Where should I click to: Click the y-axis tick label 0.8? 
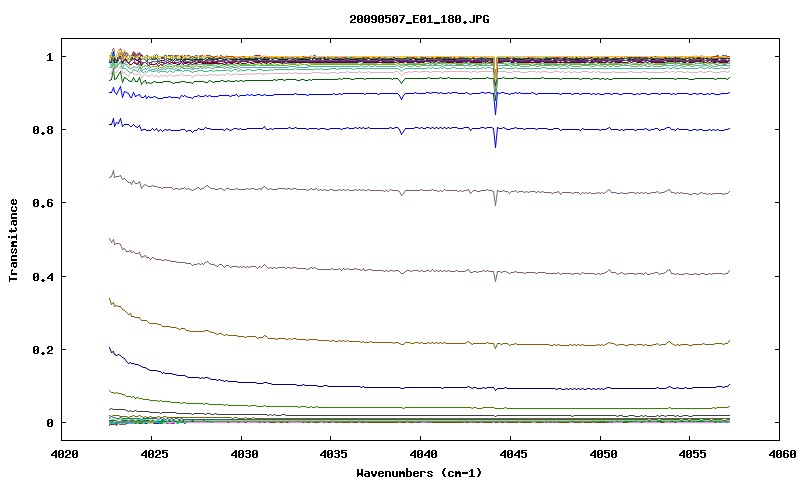pyautogui.click(x=43, y=130)
